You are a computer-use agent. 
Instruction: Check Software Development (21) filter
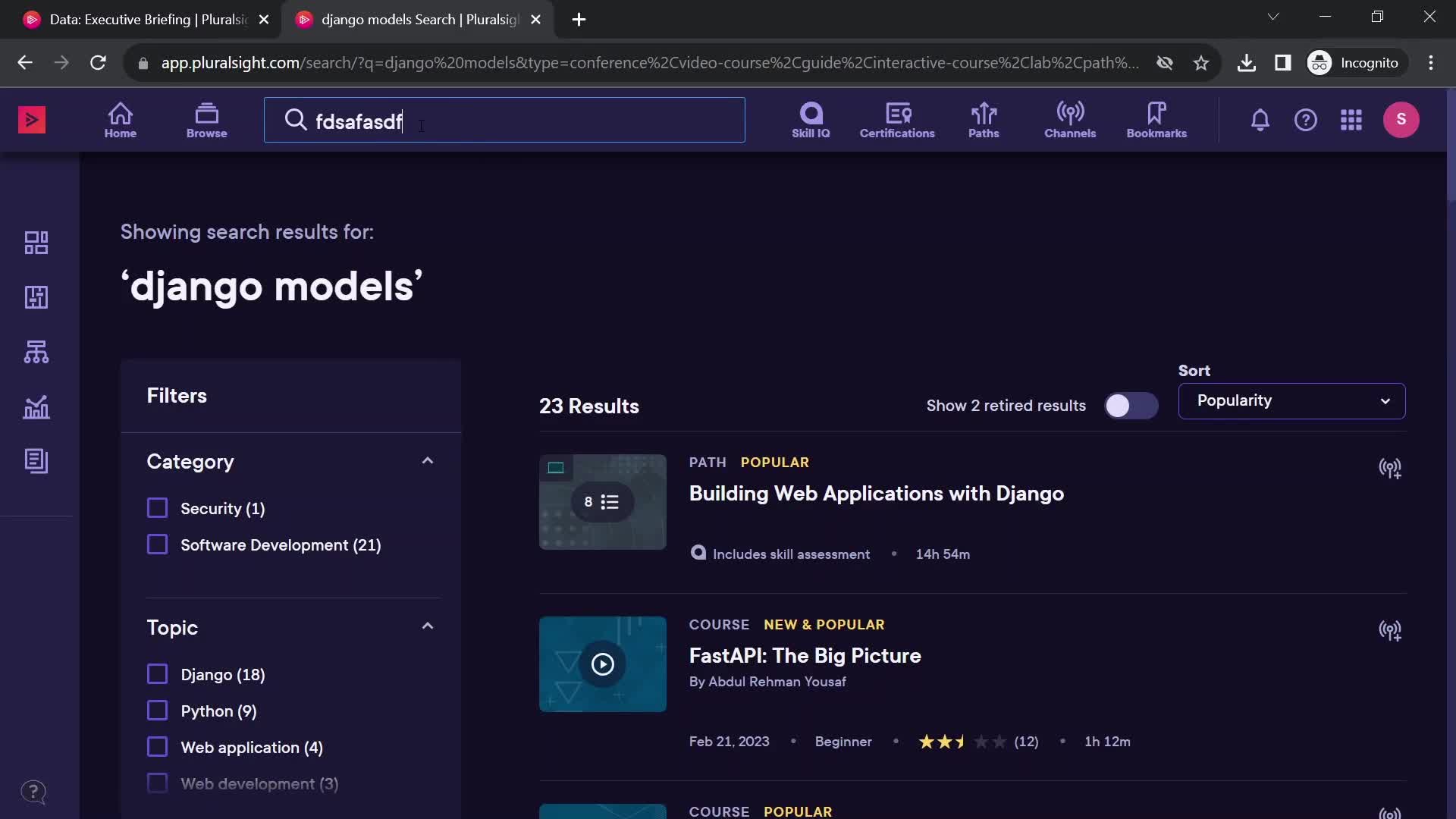click(x=157, y=544)
